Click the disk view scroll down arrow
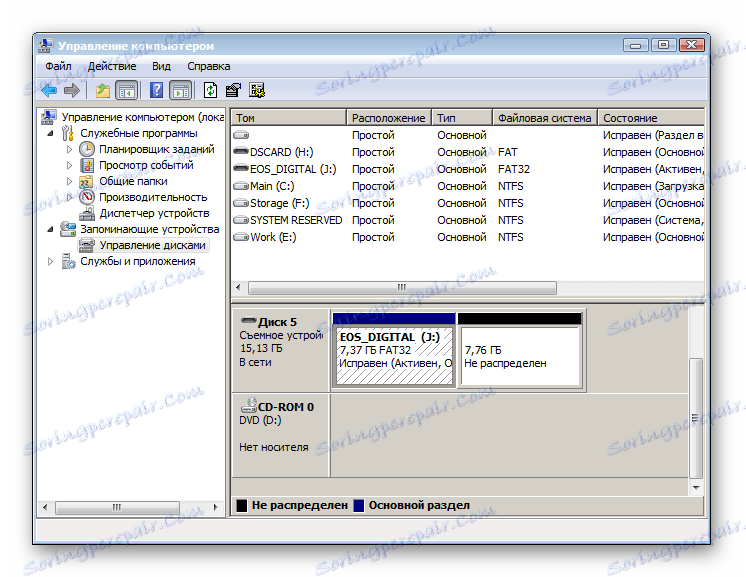Viewport: 746px width, 577px height. click(x=696, y=488)
